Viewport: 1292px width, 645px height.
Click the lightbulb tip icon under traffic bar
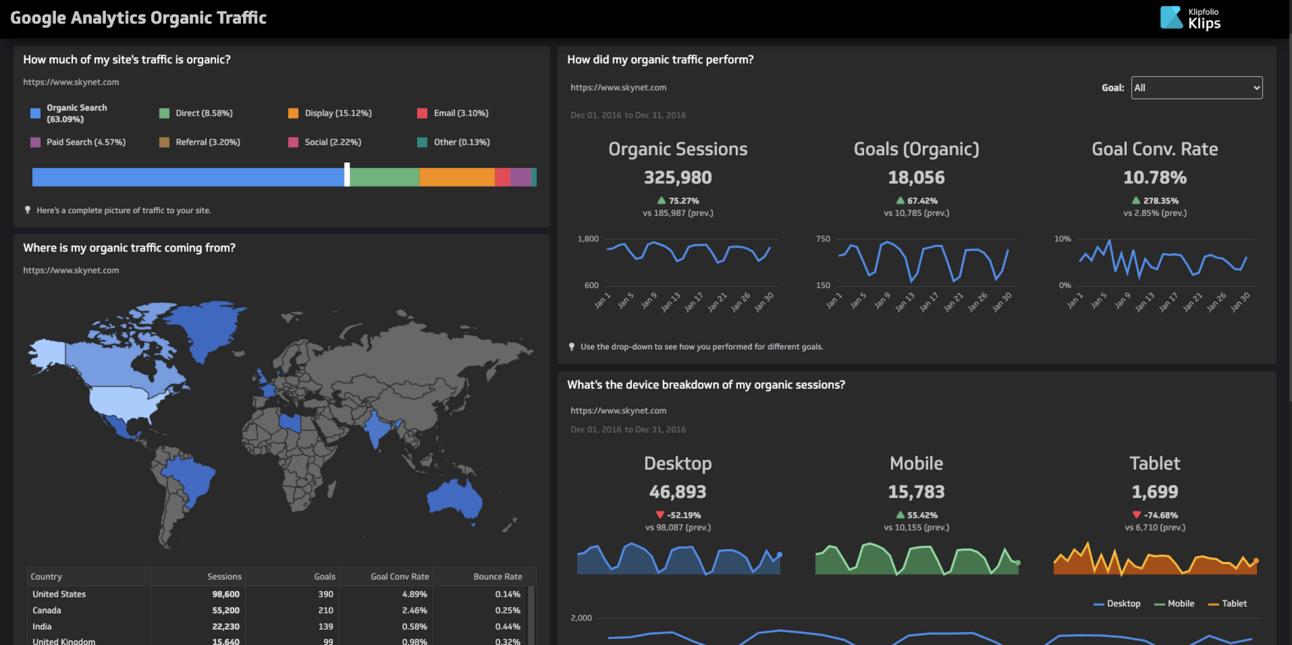coord(28,211)
